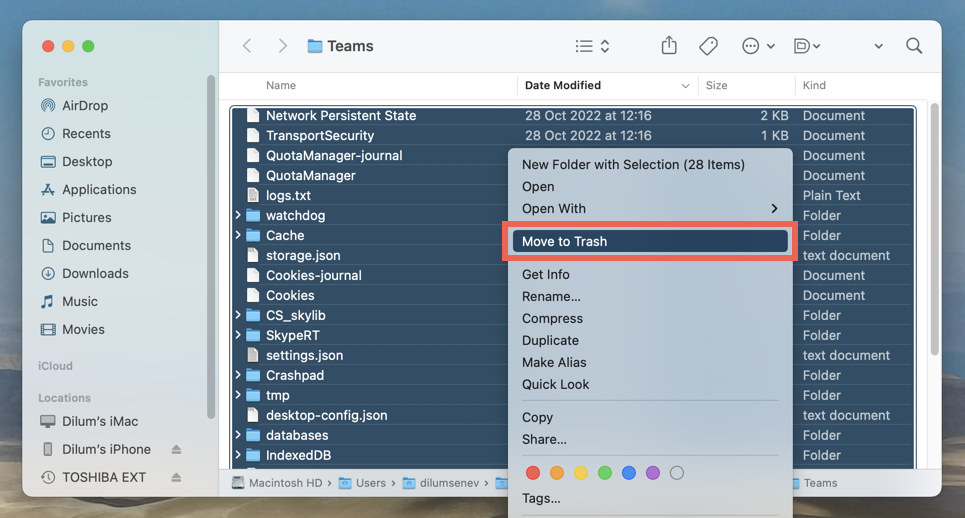Expand the Crashpad folder disclosure triangle
Screen dimensions: 965x518
(238, 375)
